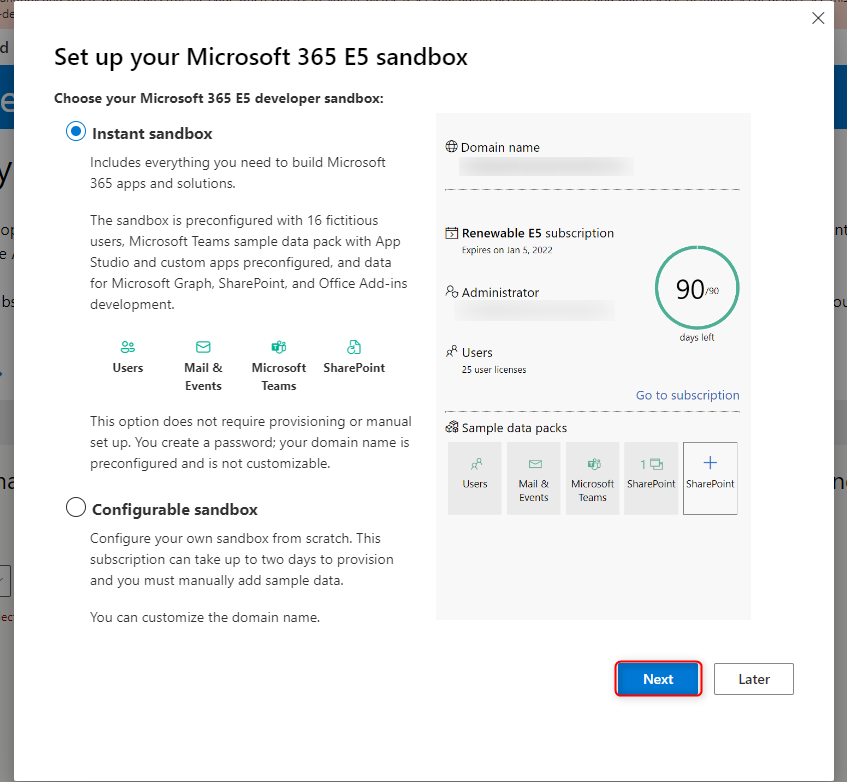This screenshot has width=847, height=782.
Task: Select the Users sample data pack tile
Action: (x=475, y=478)
